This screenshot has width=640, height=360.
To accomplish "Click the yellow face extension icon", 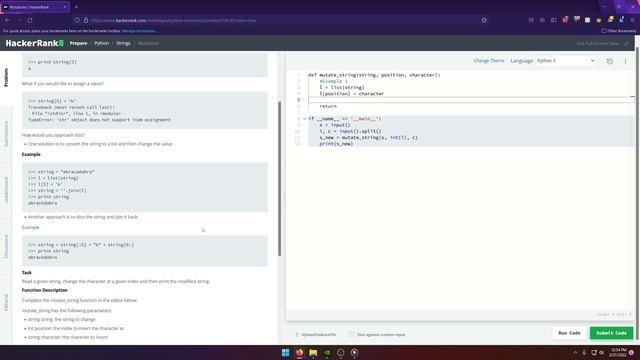I will (599, 20).
